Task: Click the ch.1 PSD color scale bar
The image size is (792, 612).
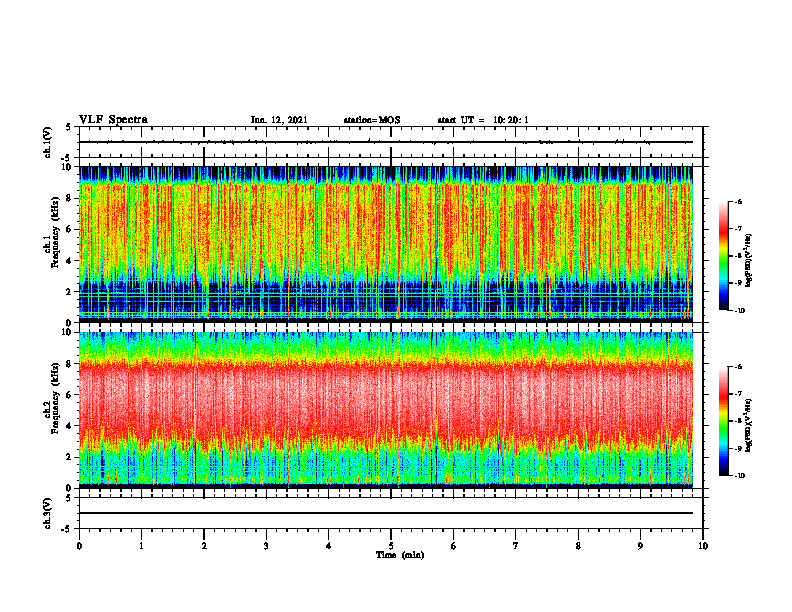Action: pos(723,256)
